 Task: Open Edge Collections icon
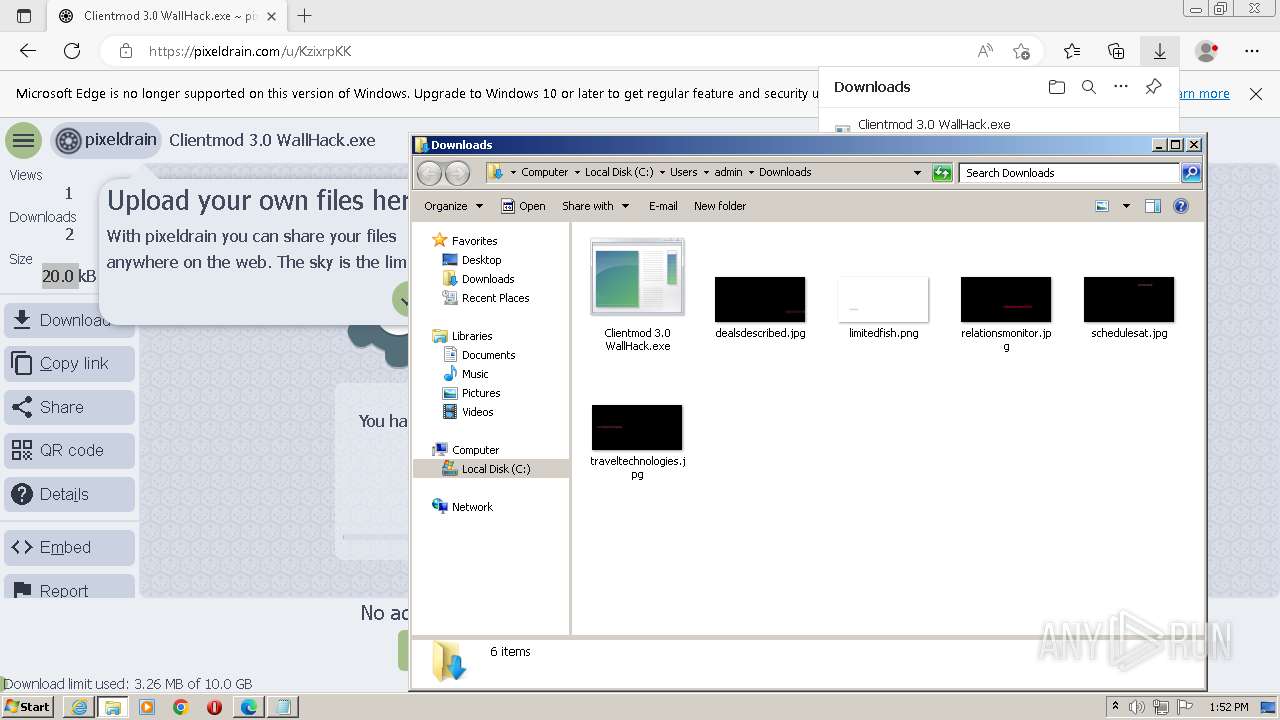1116,51
